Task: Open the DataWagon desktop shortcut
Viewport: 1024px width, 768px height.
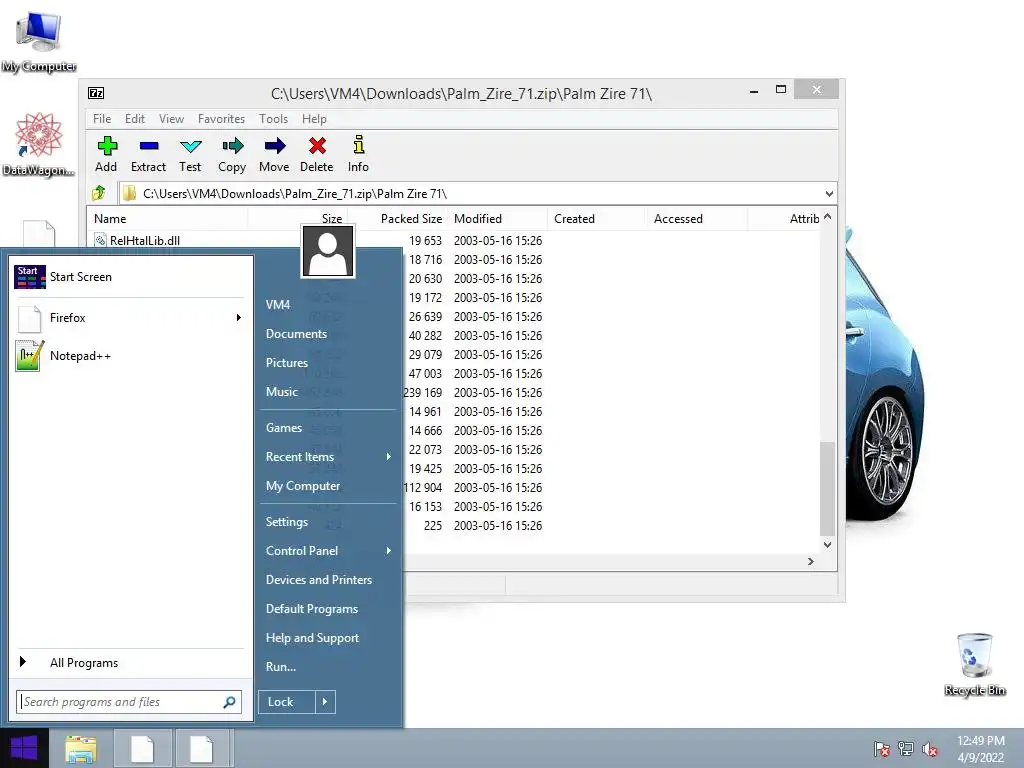Action: pos(39,144)
